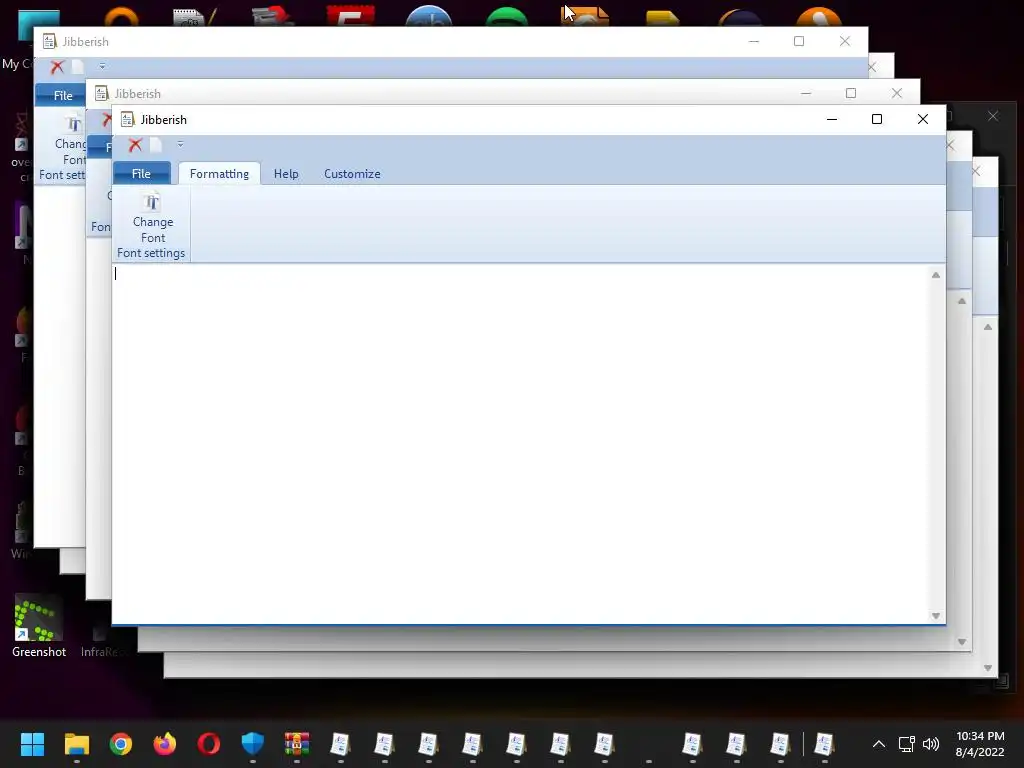Close the front Jibberish window

point(923,120)
